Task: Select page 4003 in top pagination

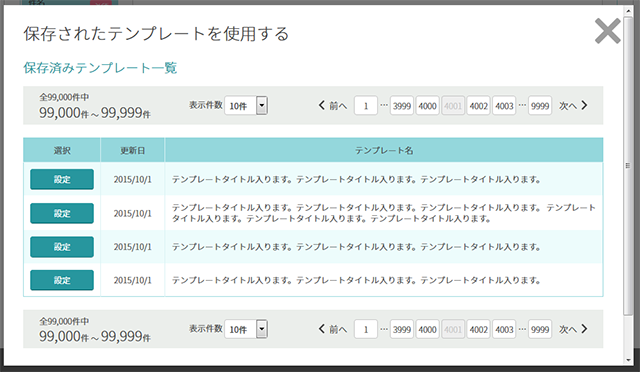Action: tap(504, 106)
